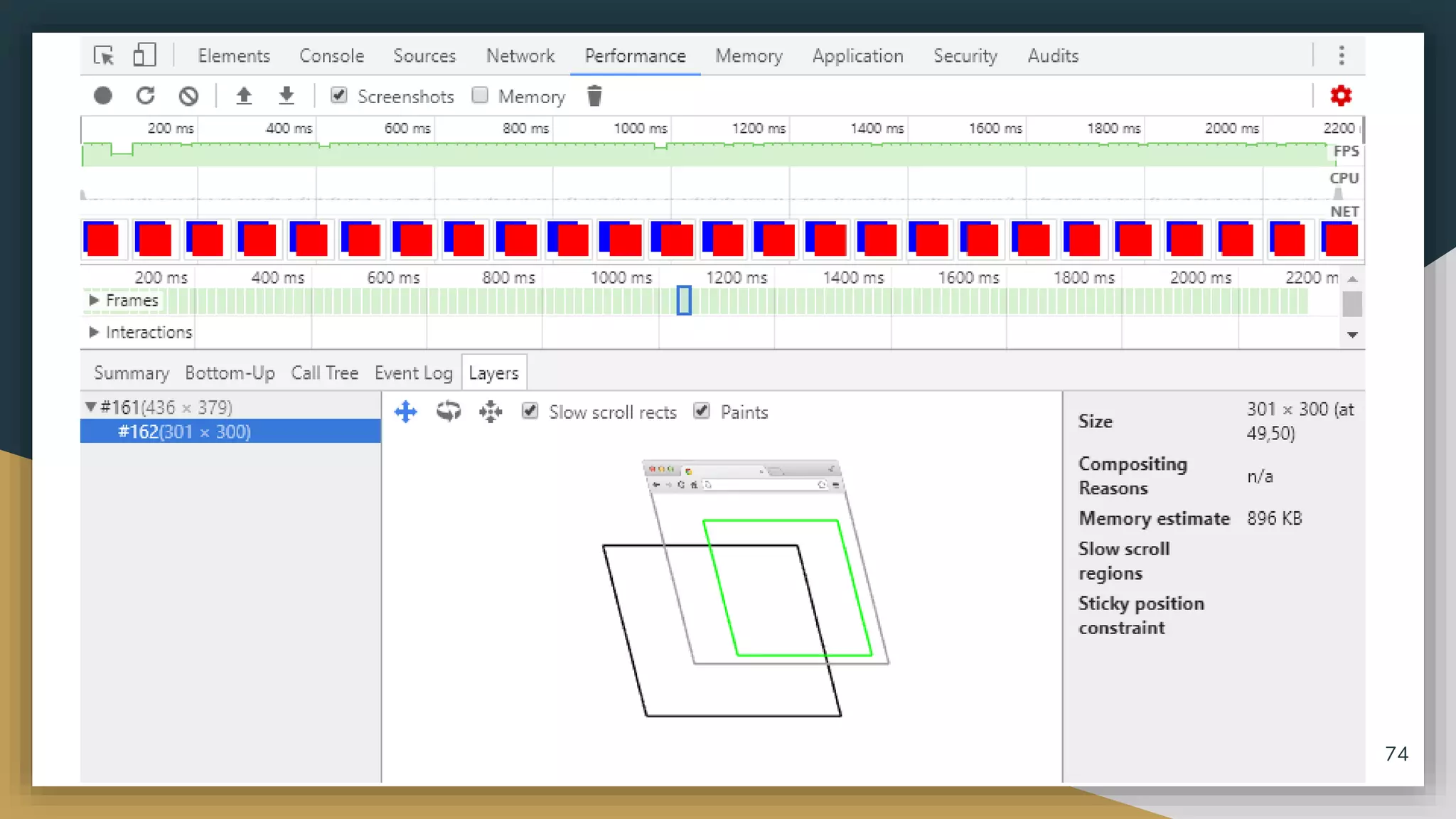This screenshot has height=819, width=1456.
Task: Click the save profile download icon
Action: pyautogui.click(x=286, y=95)
